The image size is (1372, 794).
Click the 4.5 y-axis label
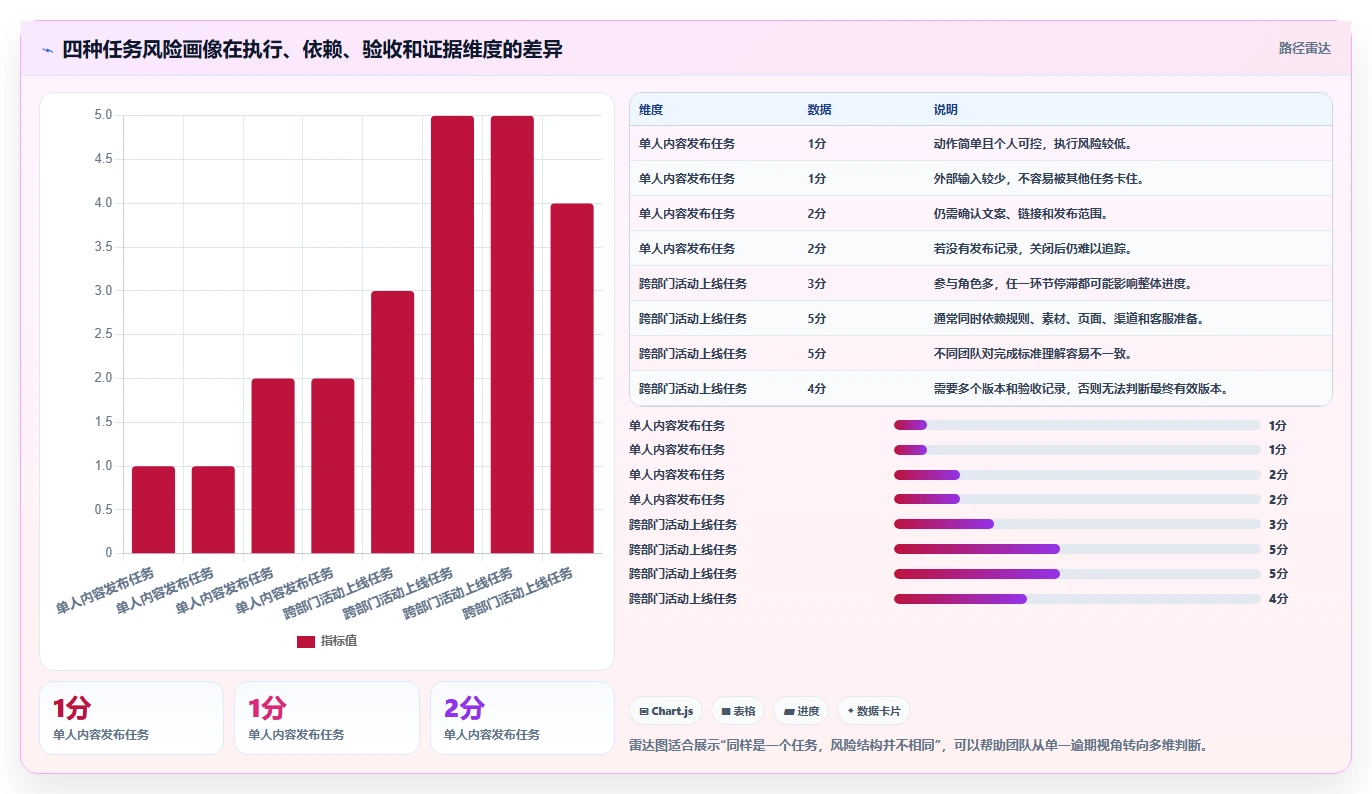[x=103, y=159]
